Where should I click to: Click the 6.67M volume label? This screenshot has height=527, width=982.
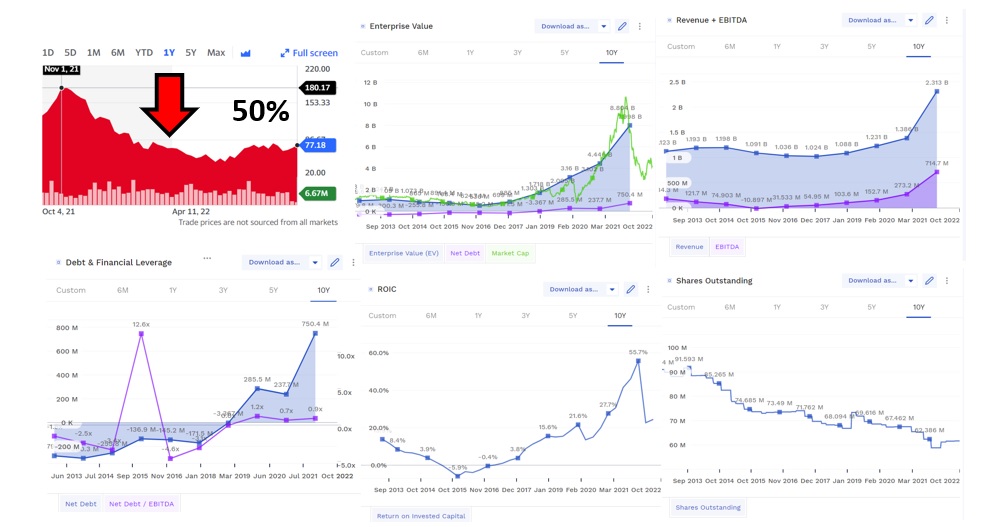click(x=318, y=193)
